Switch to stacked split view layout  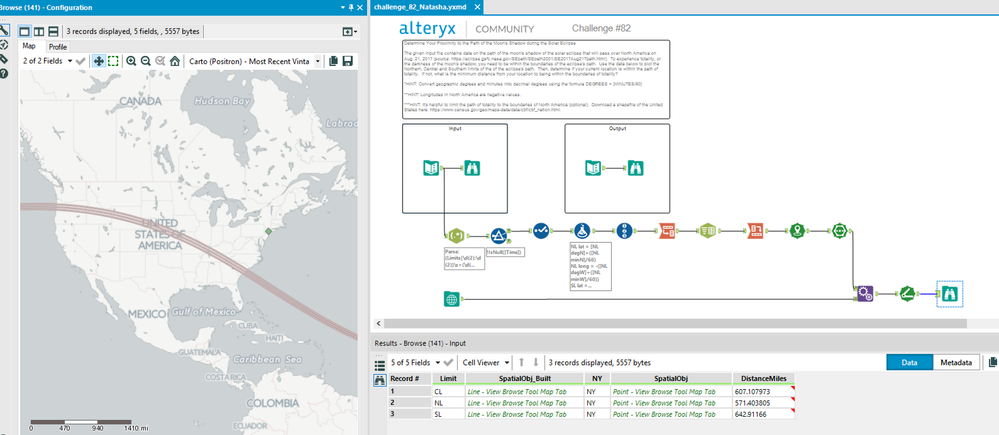pyautogui.click(x=54, y=31)
